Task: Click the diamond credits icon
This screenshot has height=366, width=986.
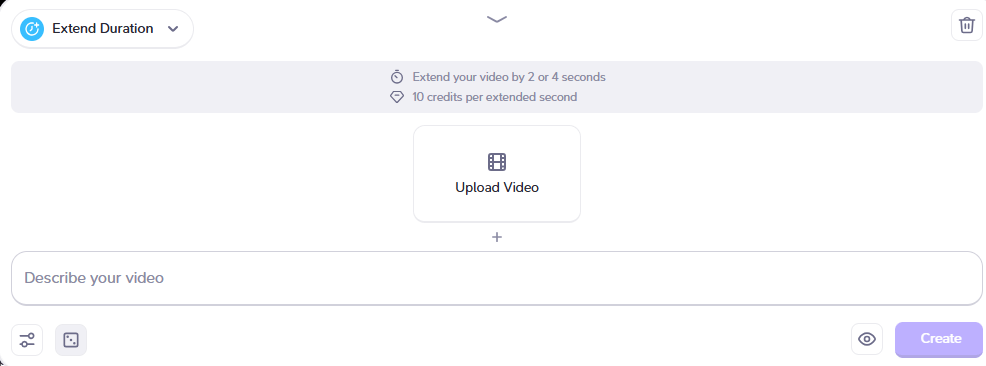Action: 397,97
